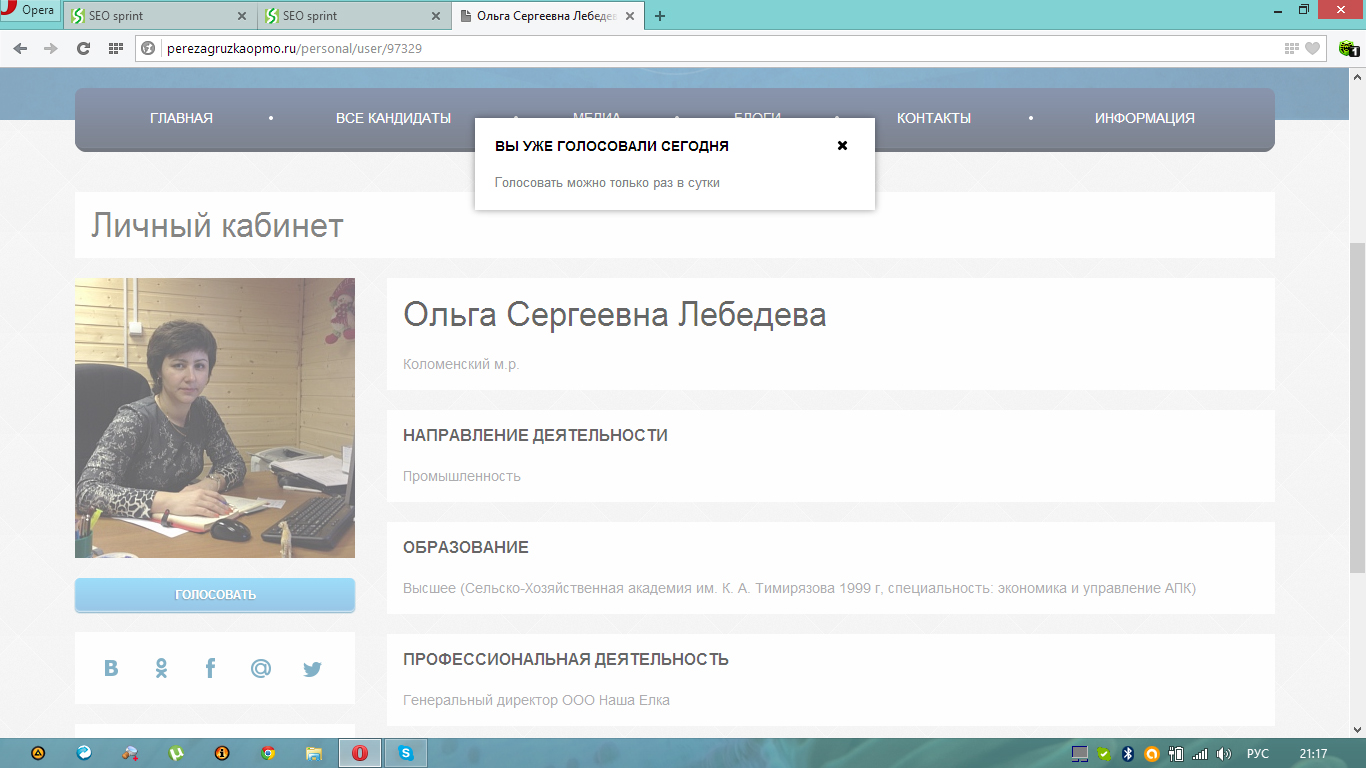The image size is (1366, 768).
Task: Share profile on VKontakte
Action: pos(111,668)
